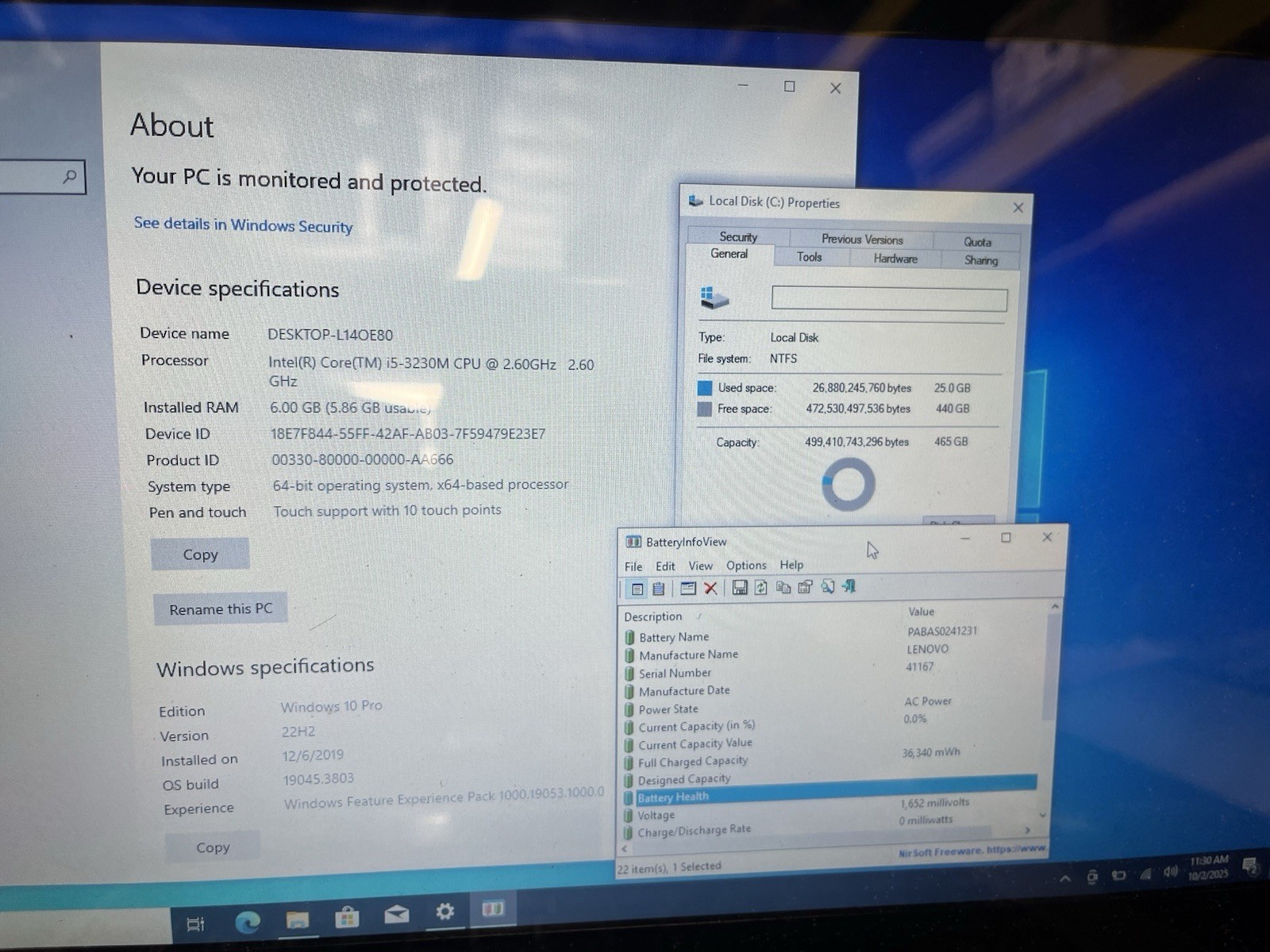
Task: Select the Manufacture Date row
Action: point(829,689)
